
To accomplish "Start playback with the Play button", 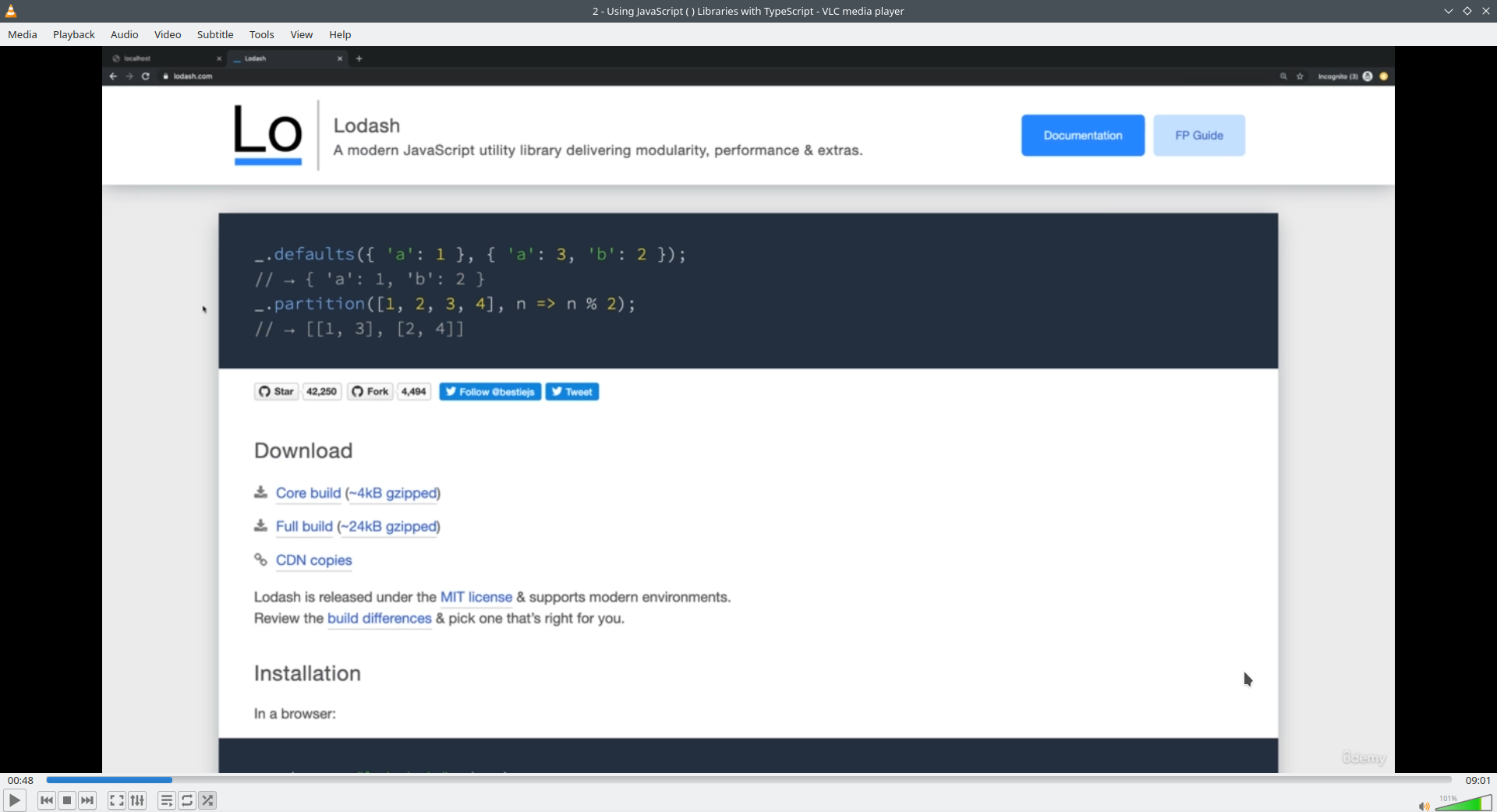I will point(14,800).
